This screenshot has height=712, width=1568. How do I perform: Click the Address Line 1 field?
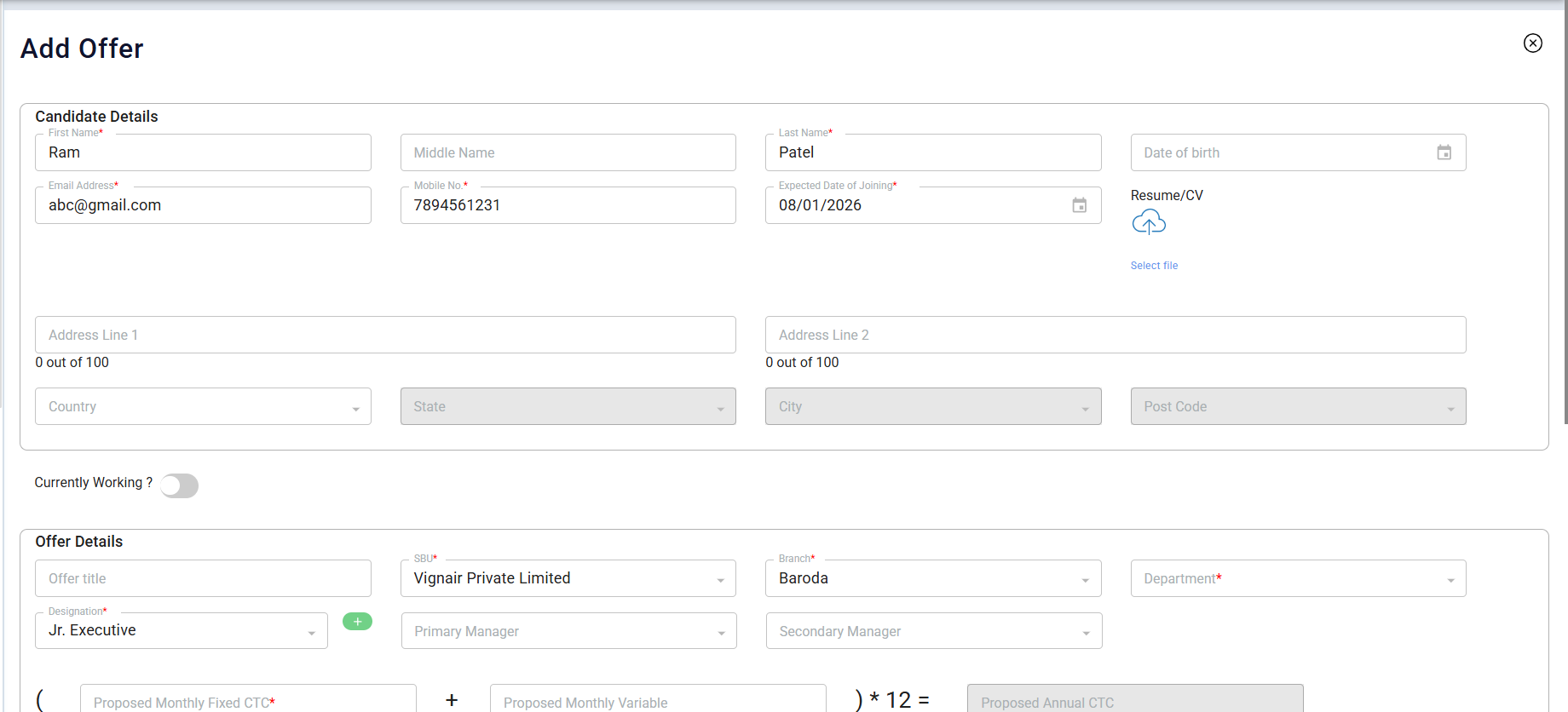point(385,335)
